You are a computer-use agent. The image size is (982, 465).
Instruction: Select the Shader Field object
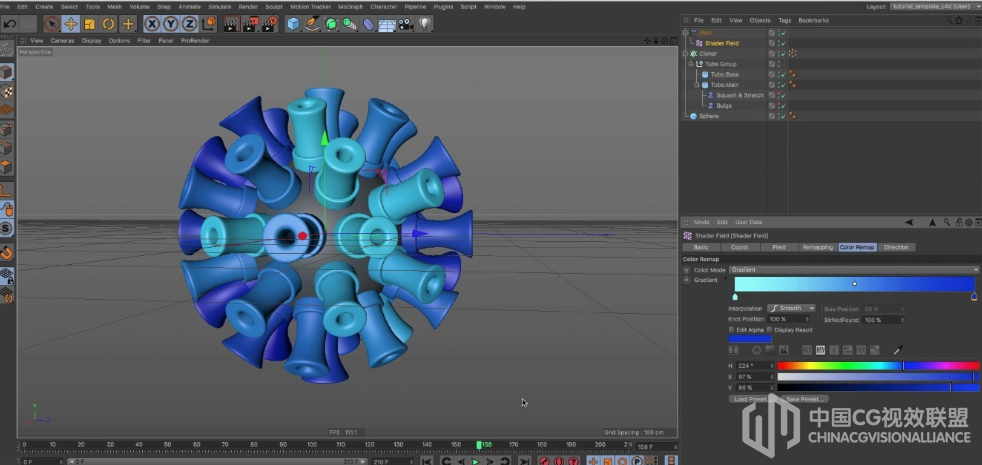coord(721,43)
